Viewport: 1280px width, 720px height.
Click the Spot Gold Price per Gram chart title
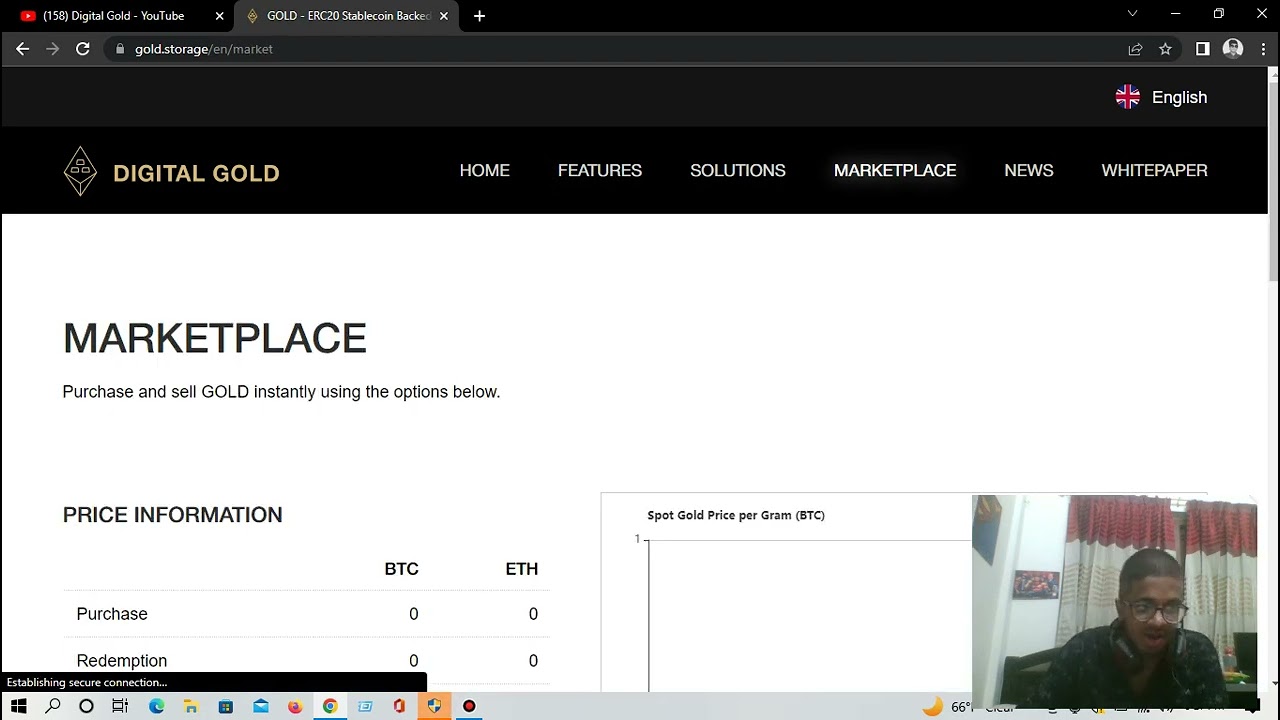coord(736,515)
